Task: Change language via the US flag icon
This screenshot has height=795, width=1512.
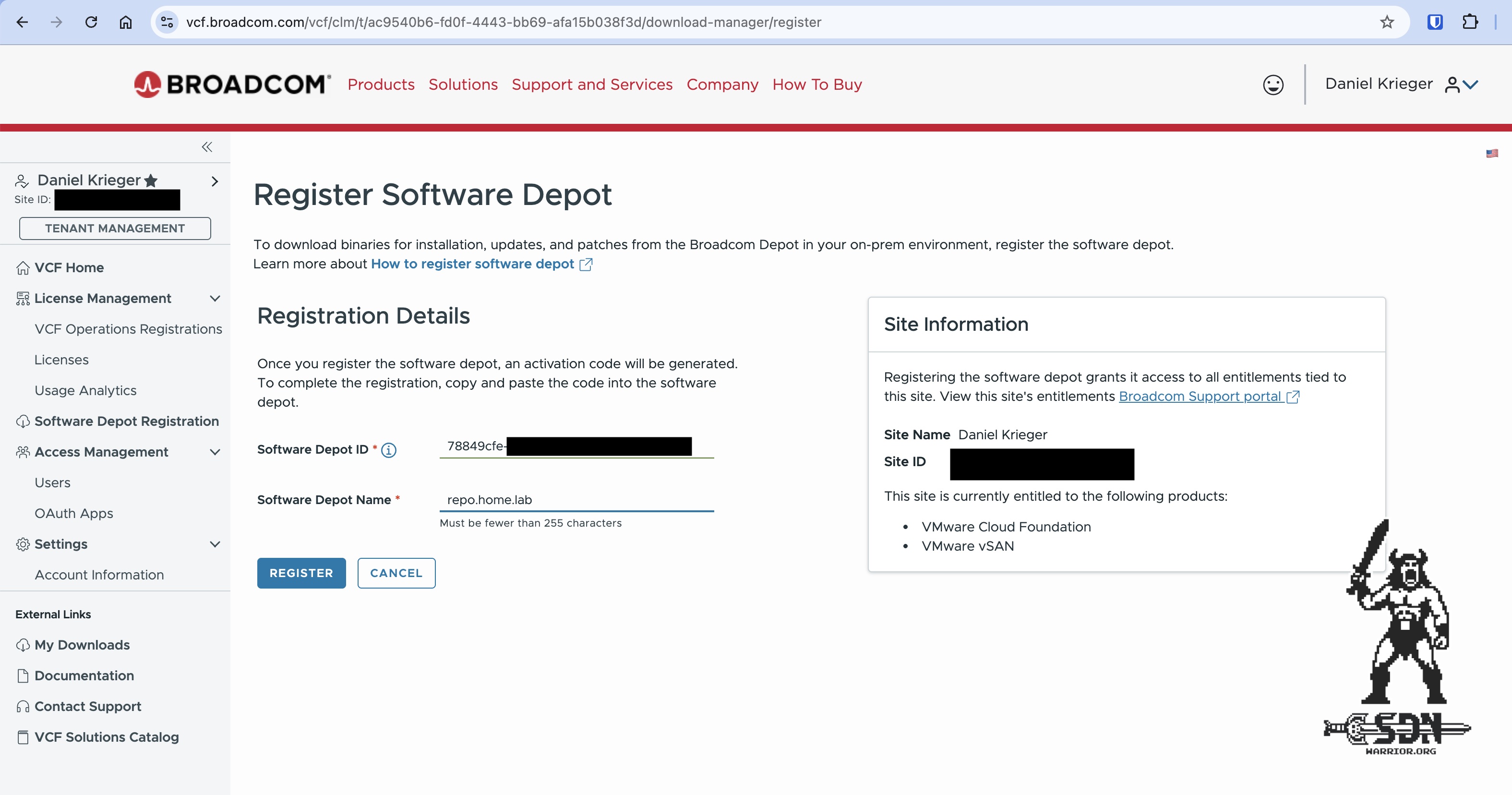Action: coord(1492,154)
